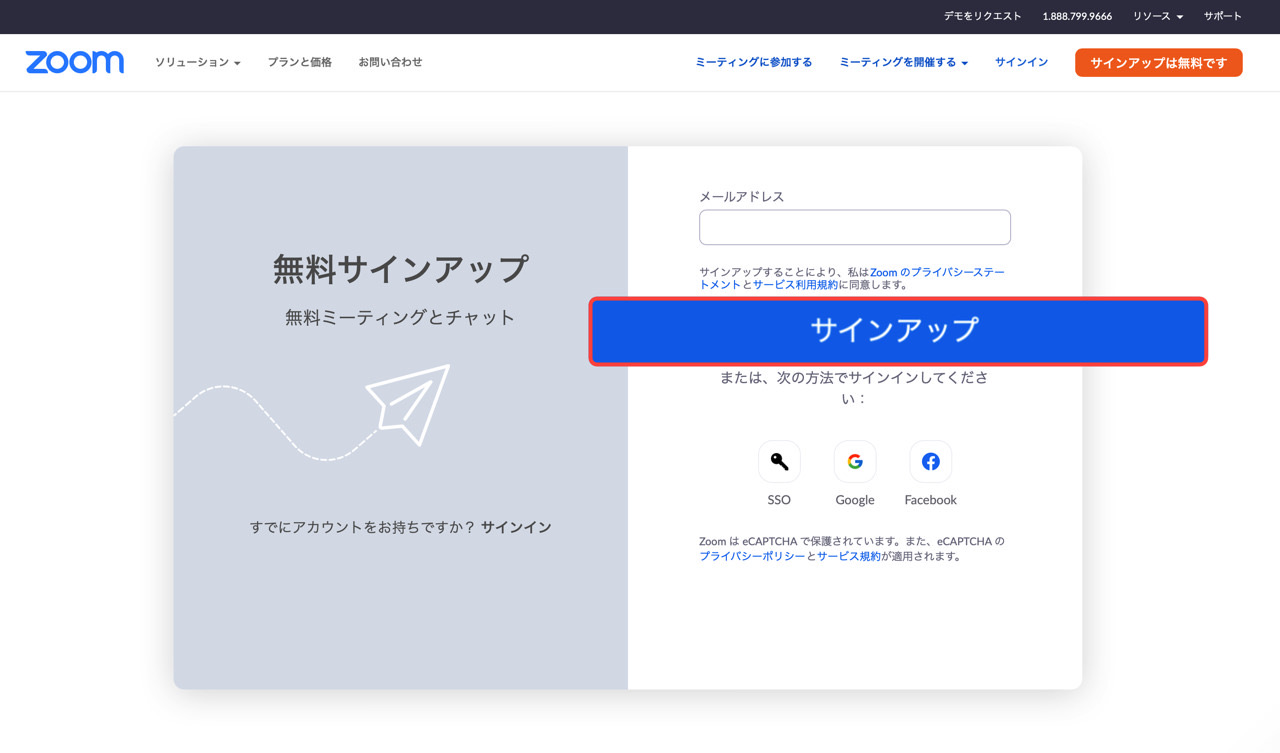Click the orange サインアップは無料です button
Viewport: 1280px width, 753px height.
[x=1158, y=62]
